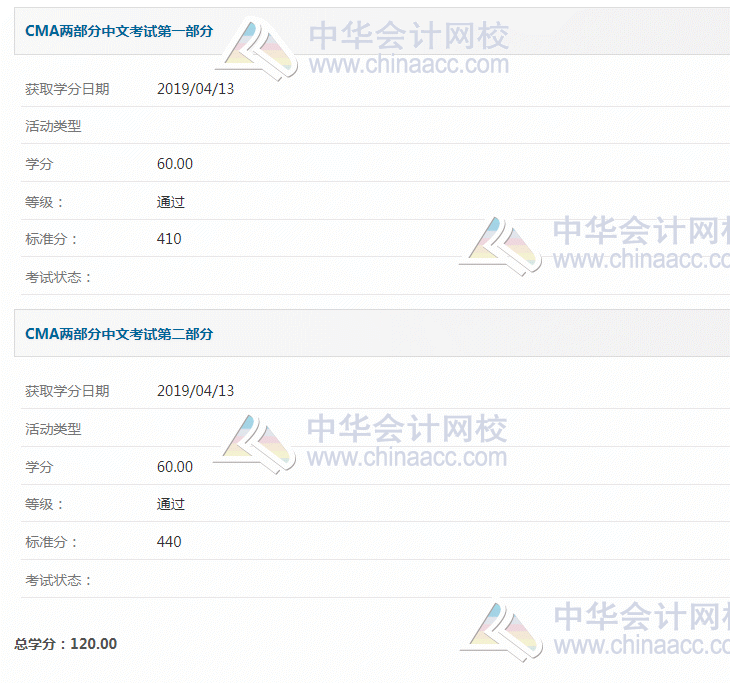Click the 总学分：120.00 total line
730x683 pixels.
coord(66,644)
